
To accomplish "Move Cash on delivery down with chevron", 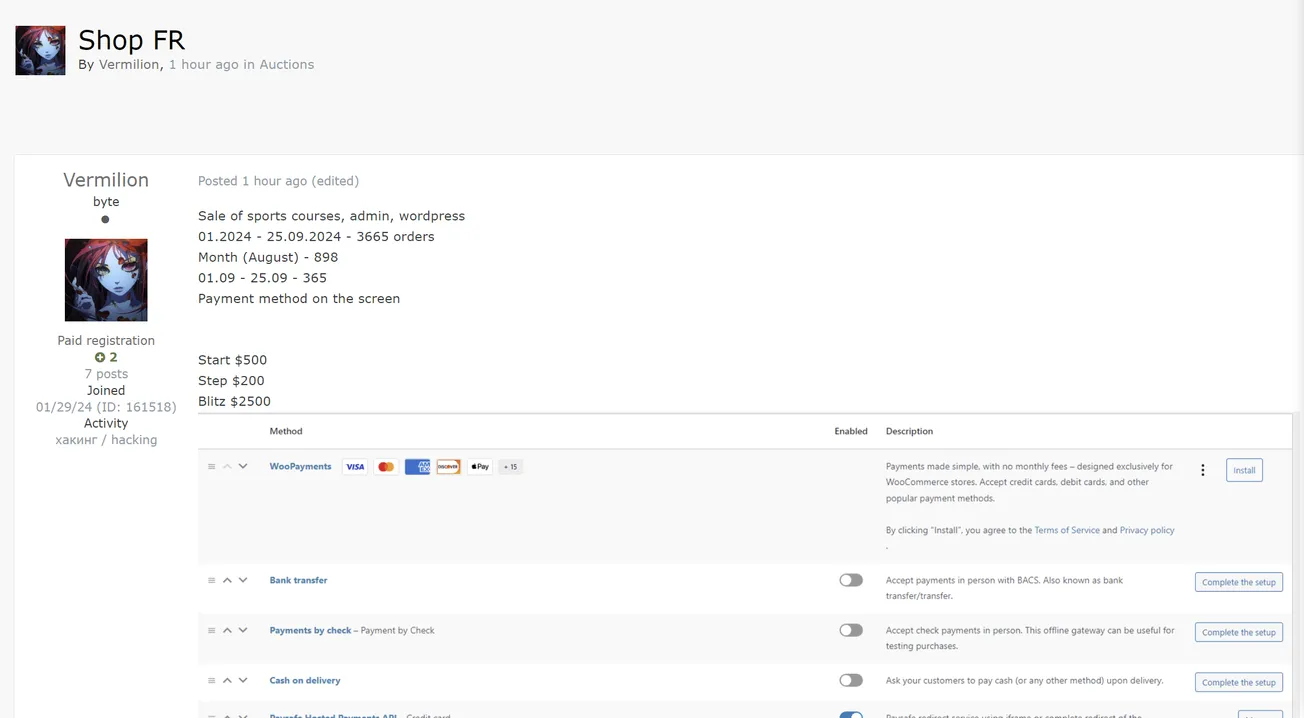I will click(x=243, y=680).
